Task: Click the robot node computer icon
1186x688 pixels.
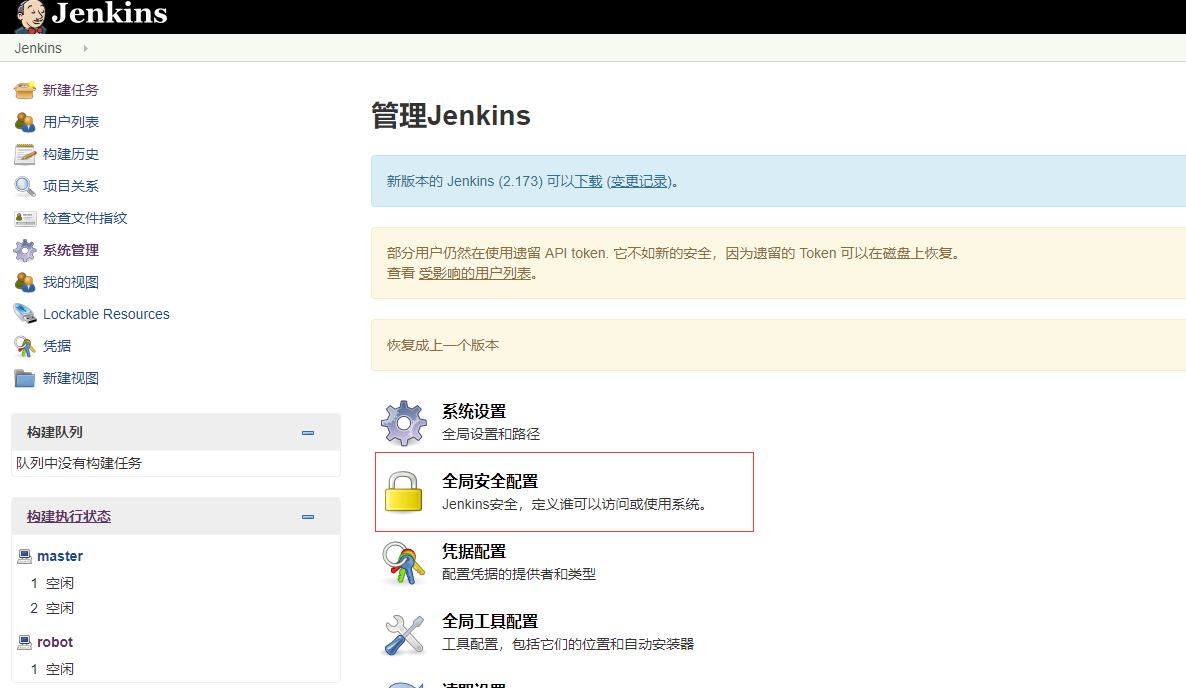Action: tap(24, 643)
